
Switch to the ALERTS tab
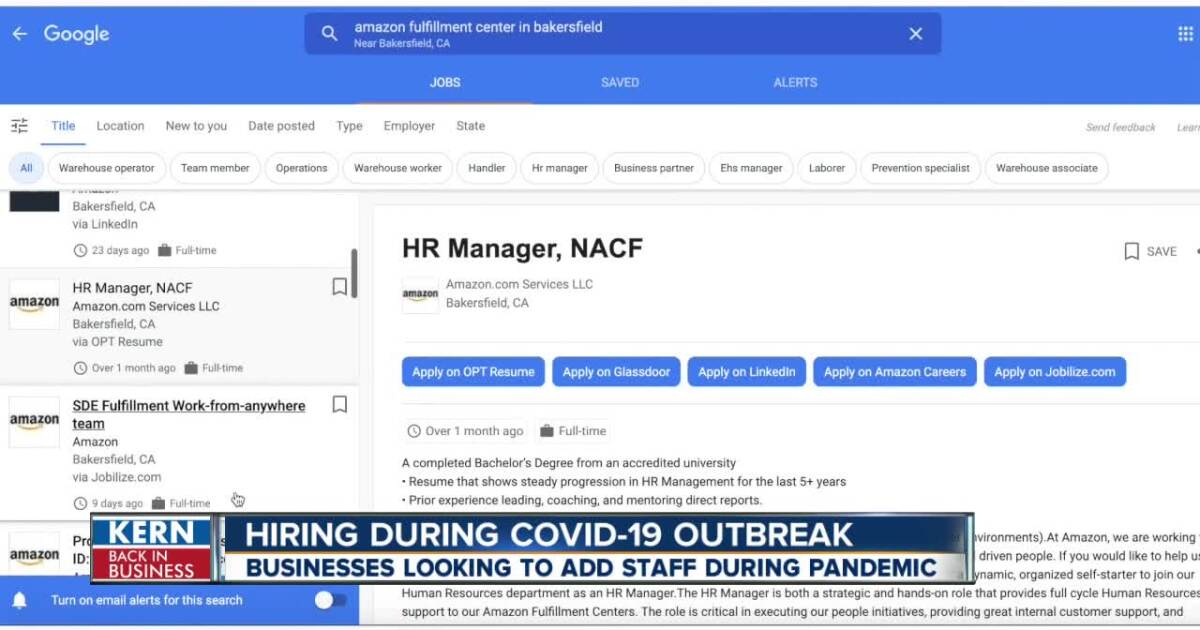coord(795,82)
